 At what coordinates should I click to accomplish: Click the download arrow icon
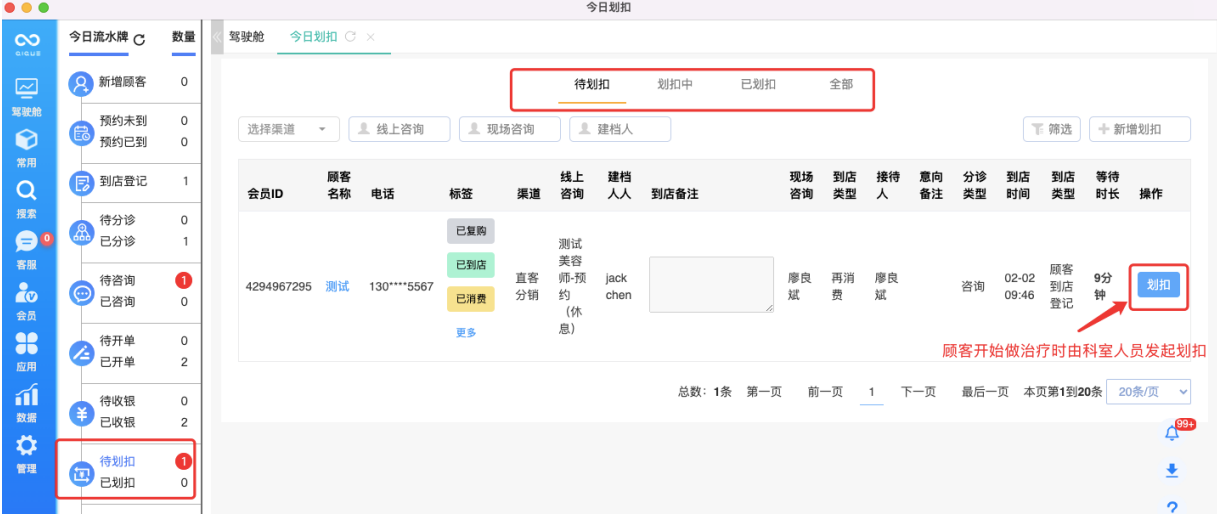1172,471
